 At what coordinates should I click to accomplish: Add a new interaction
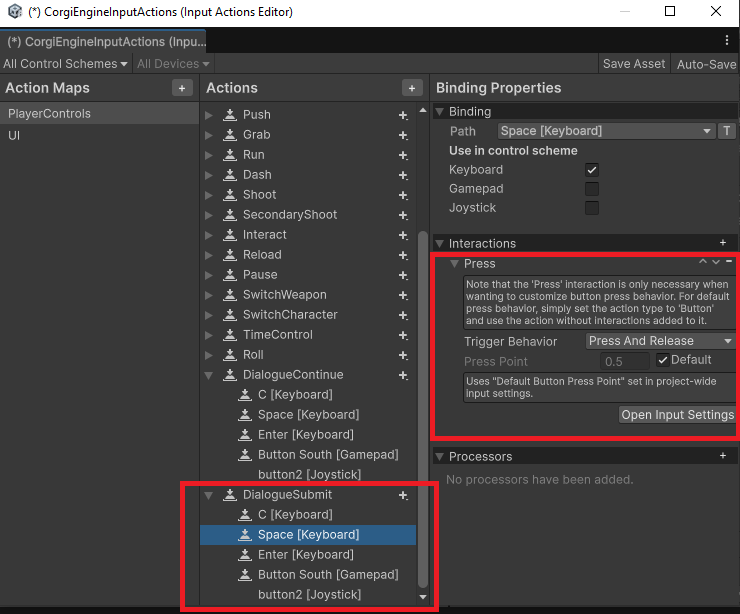(723, 243)
